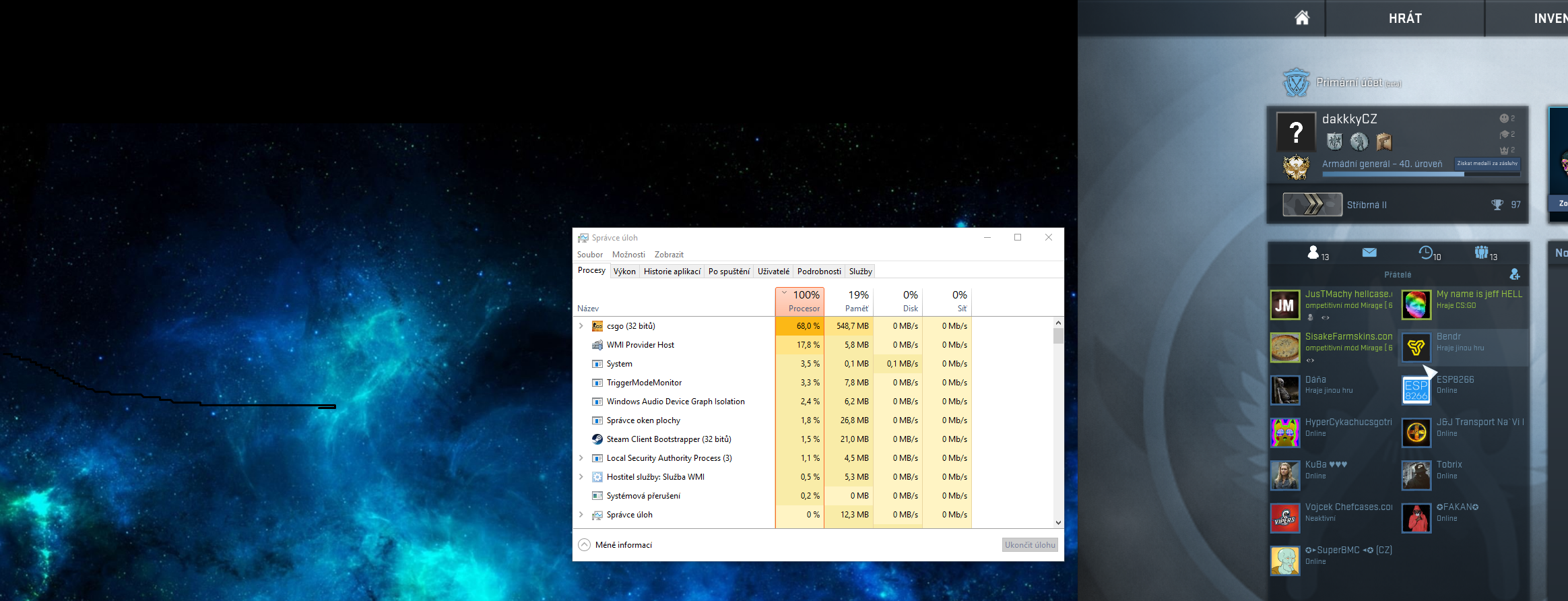
Task: Collapse Task Manager with Méně informací arrow
Action: [x=584, y=545]
